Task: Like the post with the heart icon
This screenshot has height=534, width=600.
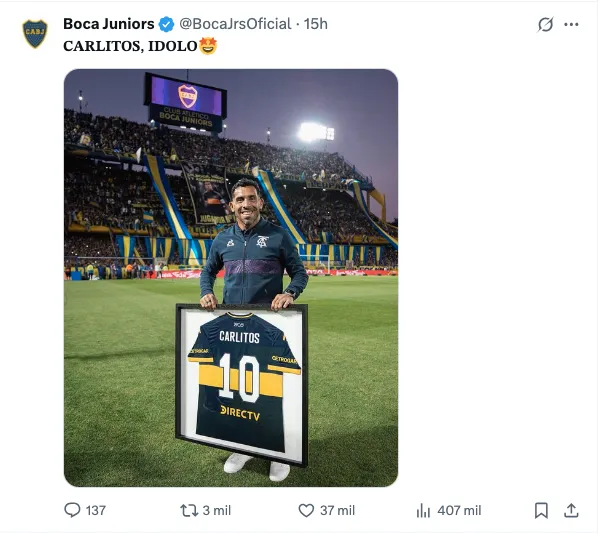Action: point(307,510)
